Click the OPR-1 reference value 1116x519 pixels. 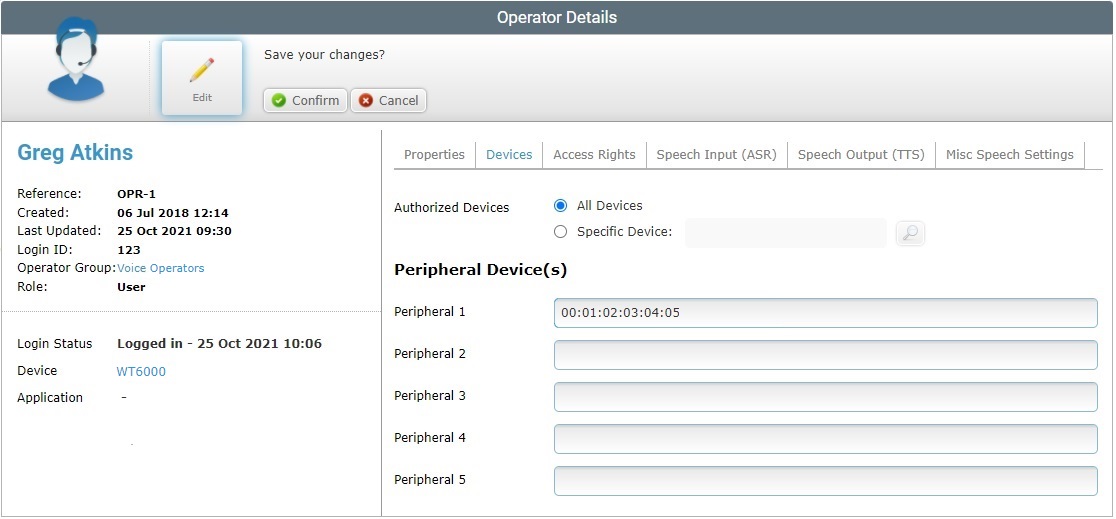(x=136, y=194)
